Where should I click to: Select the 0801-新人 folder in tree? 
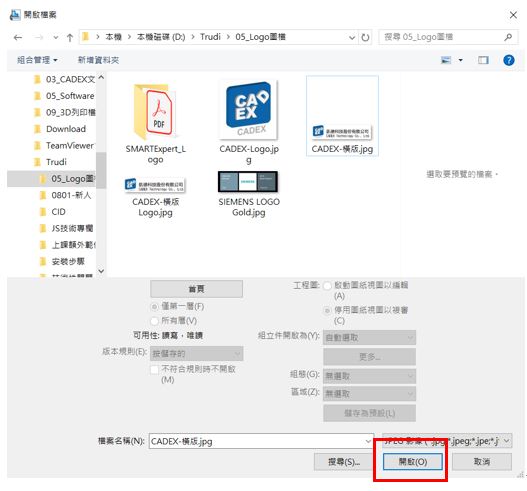66,195
